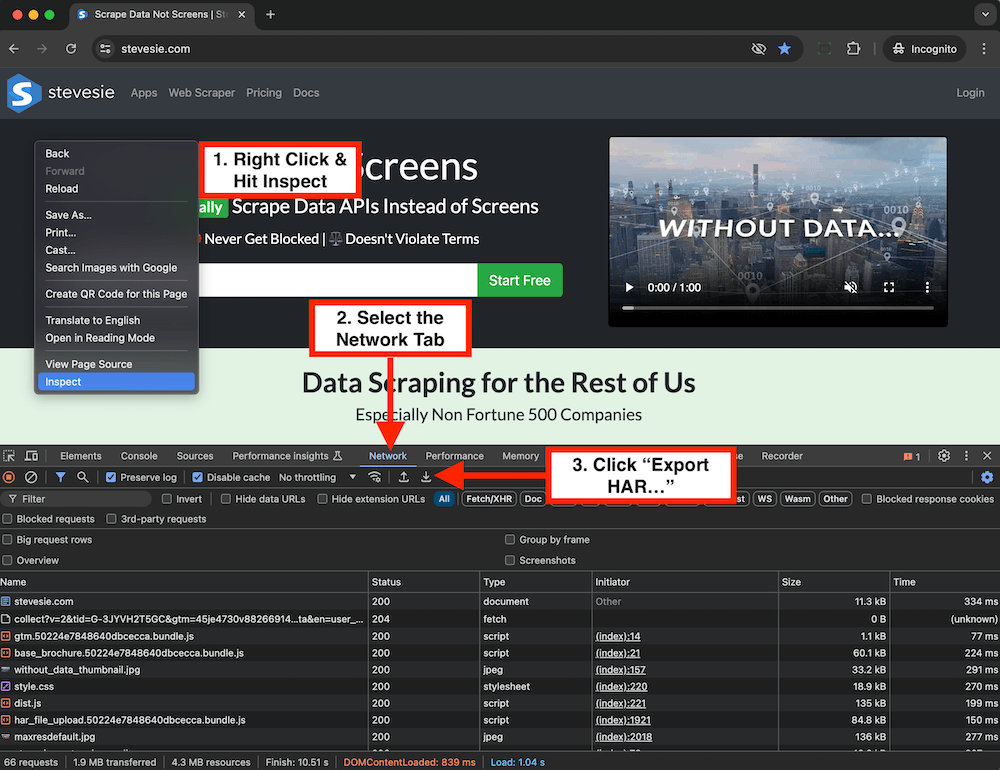Viewport: 1000px width, 770px height.
Task: Bookmark this page with the star icon
Action: [784, 49]
